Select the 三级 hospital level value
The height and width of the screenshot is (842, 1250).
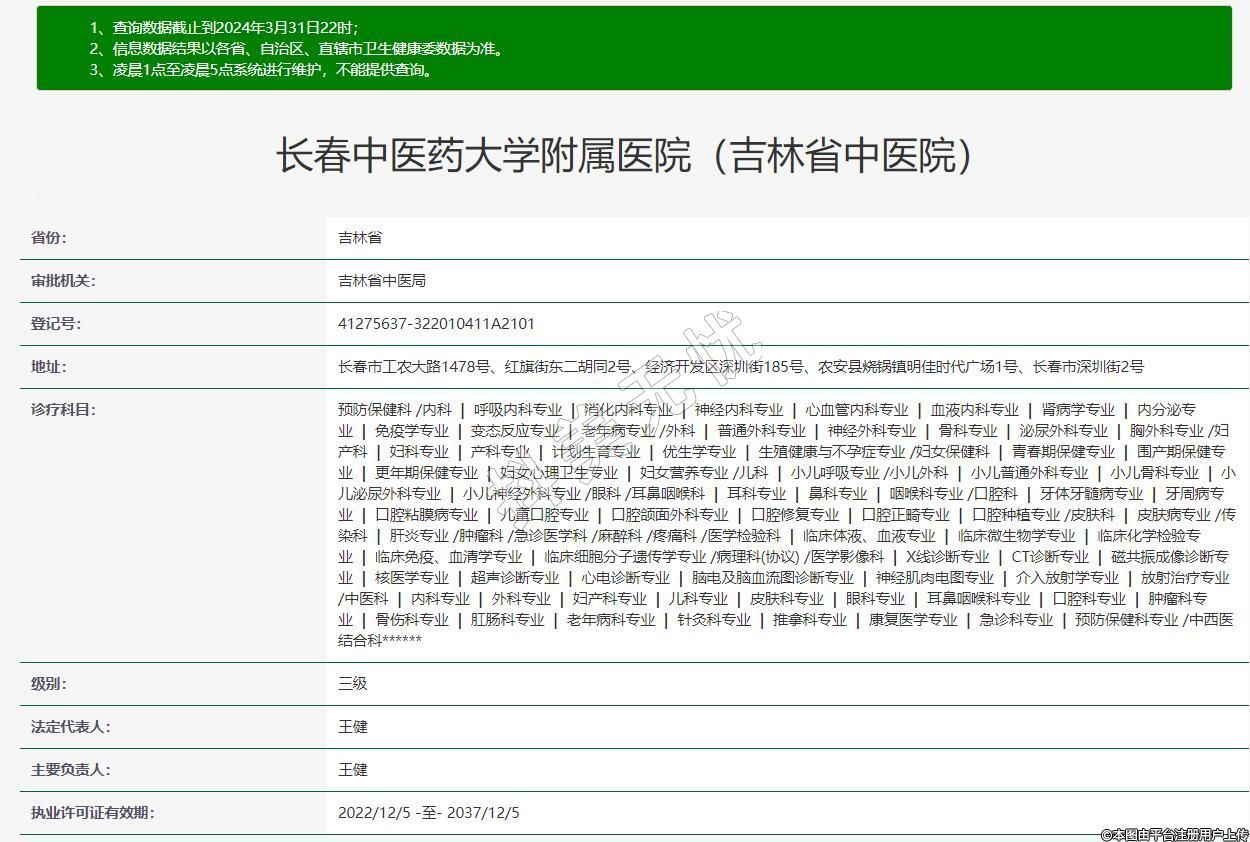[x=353, y=684]
